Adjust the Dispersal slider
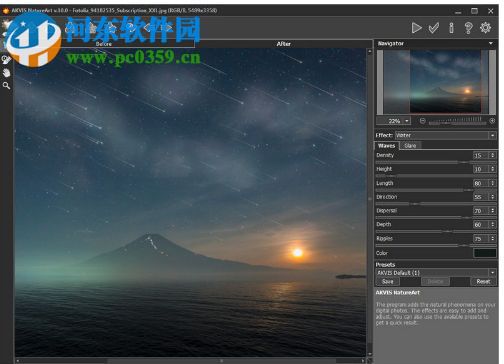The height and width of the screenshot is (364, 504). [x=436, y=217]
